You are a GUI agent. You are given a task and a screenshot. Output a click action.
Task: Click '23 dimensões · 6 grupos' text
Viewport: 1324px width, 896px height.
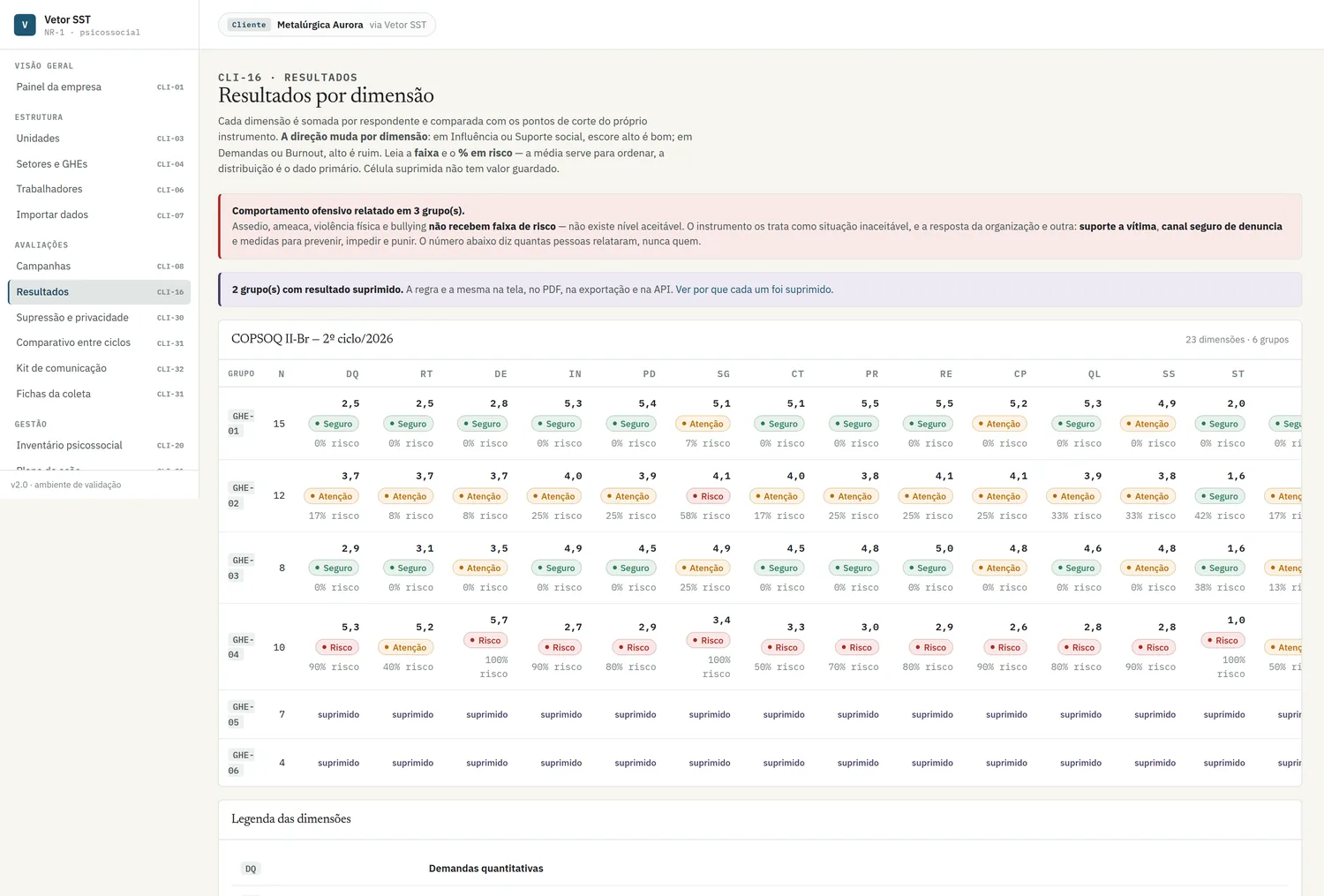point(1237,340)
